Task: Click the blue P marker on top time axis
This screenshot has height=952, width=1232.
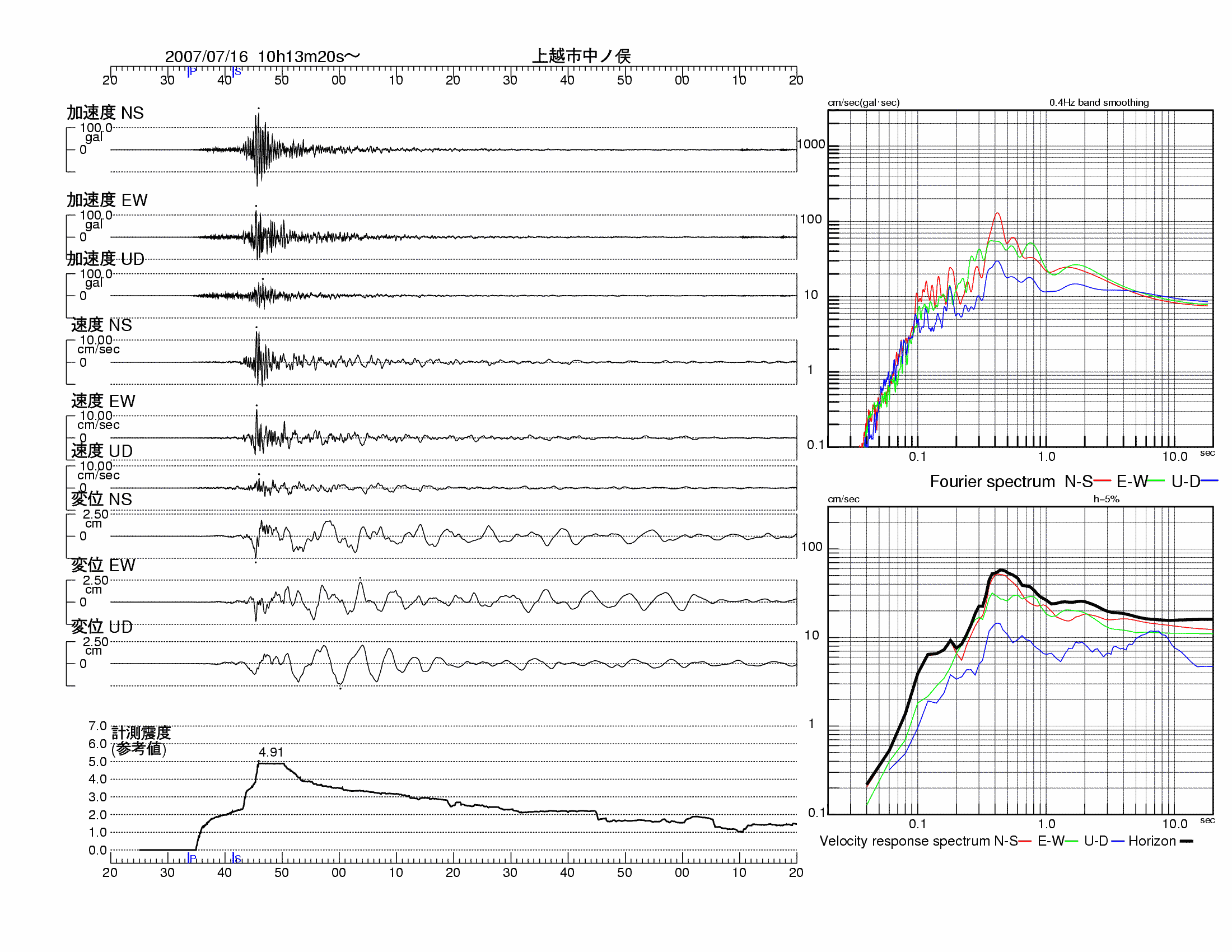Action: point(191,72)
